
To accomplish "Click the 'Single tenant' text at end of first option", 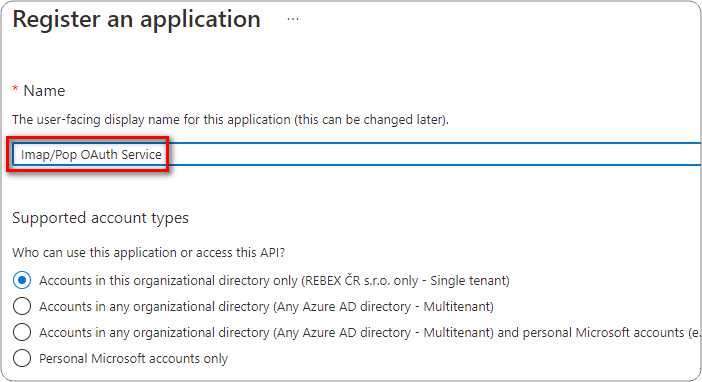I will tap(469, 281).
